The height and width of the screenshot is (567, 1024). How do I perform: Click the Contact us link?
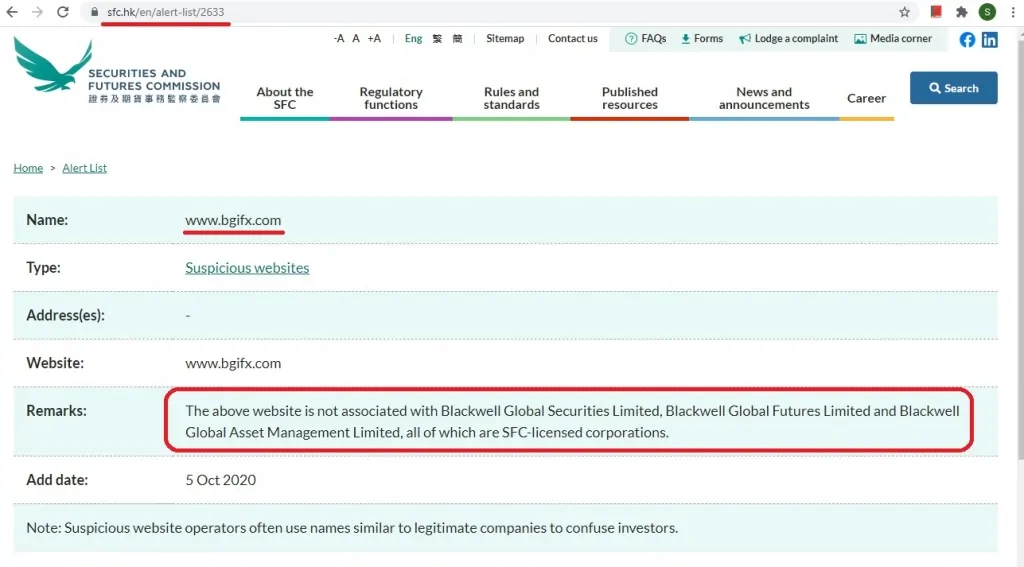click(x=573, y=39)
